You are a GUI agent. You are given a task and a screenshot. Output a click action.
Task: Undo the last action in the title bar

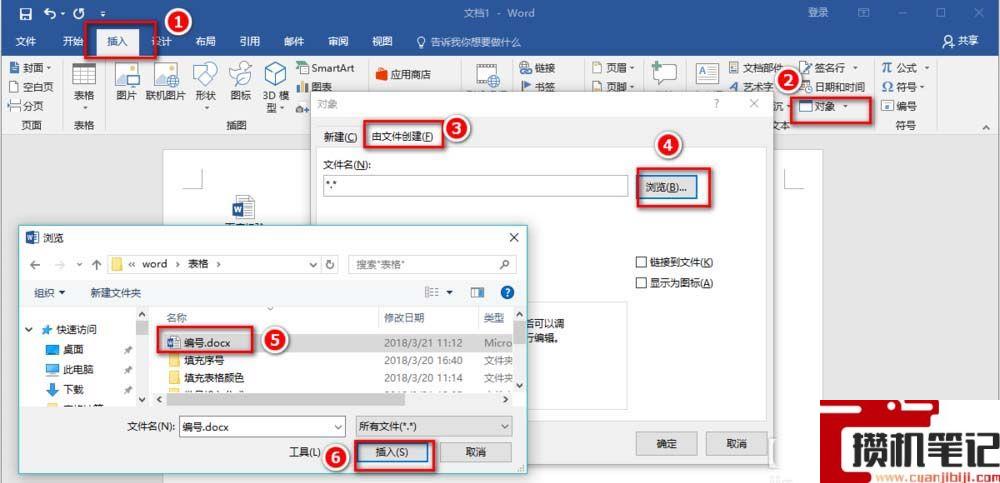[51, 13]
